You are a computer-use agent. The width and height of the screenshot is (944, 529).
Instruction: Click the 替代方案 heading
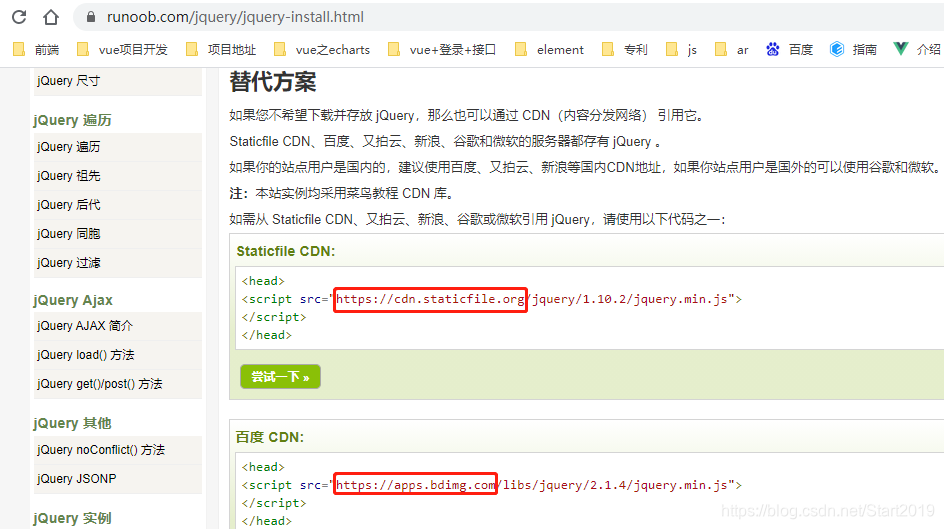pyautogui.click(x=273, y=82)
